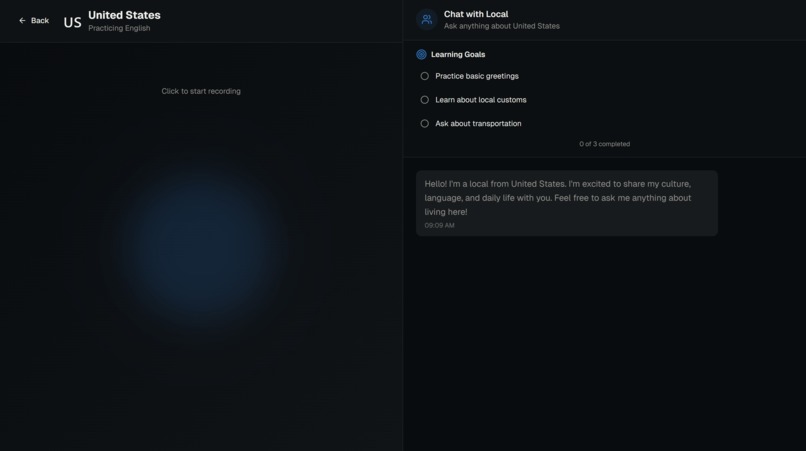
Task: Click the local's greeting message bubble
Action: 567,203
